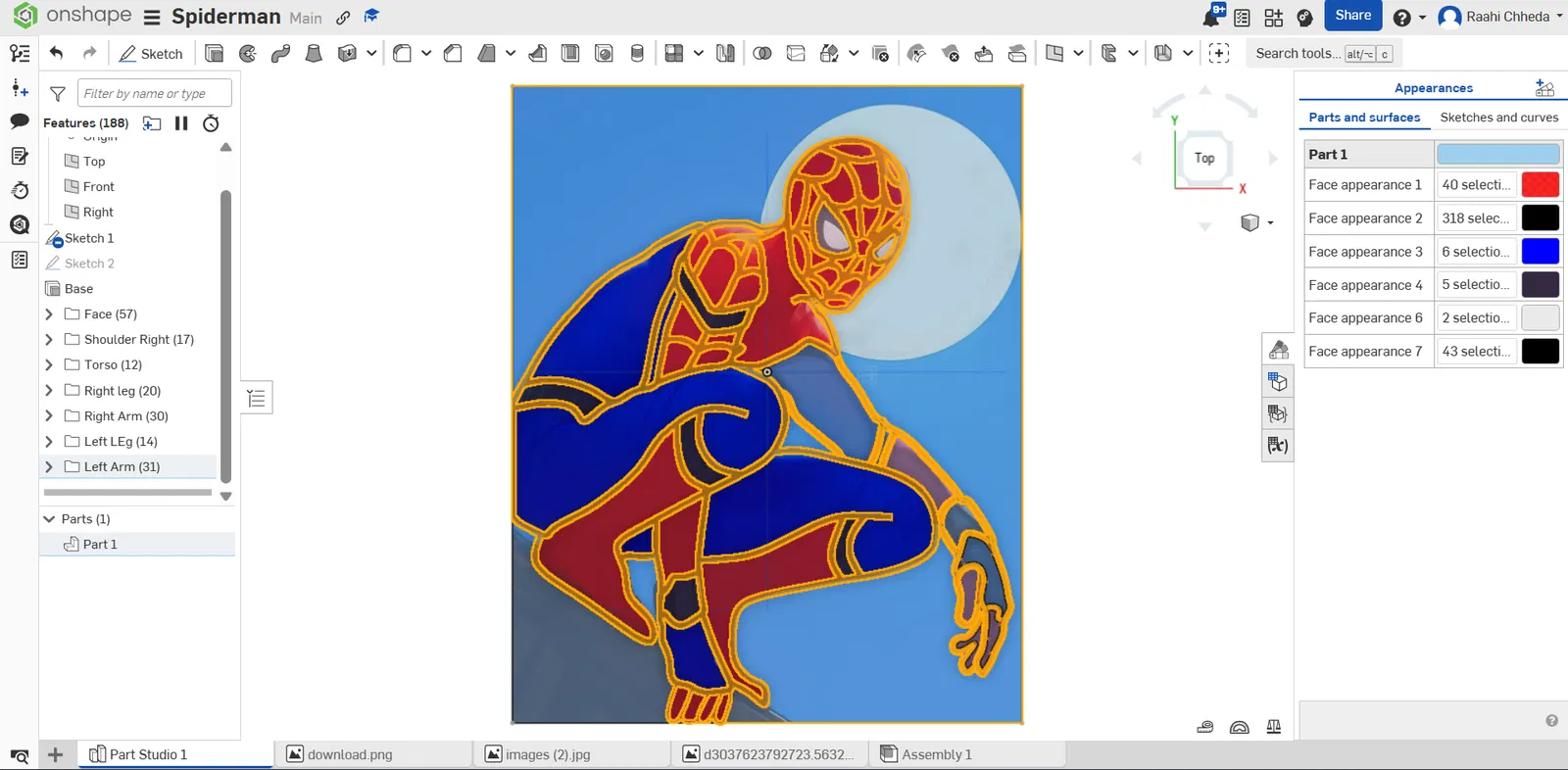Click the Top face of the view cube
1568x770 pixels.
click(1204, 158)
